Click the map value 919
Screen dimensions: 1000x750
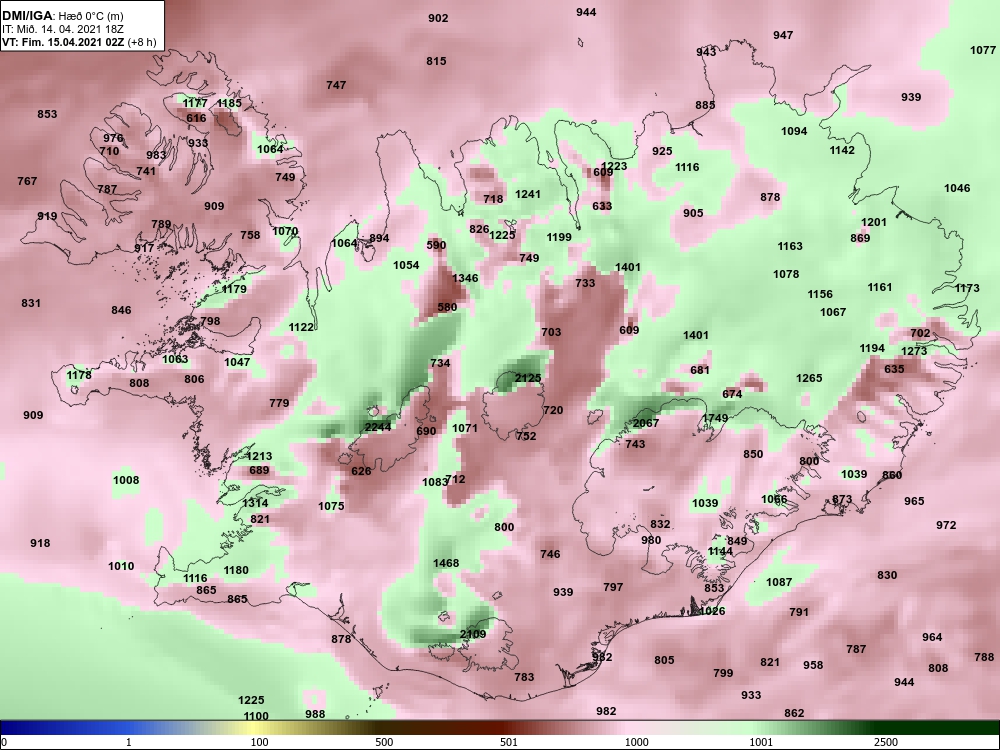pyautogui.click(x=47, y=216)
